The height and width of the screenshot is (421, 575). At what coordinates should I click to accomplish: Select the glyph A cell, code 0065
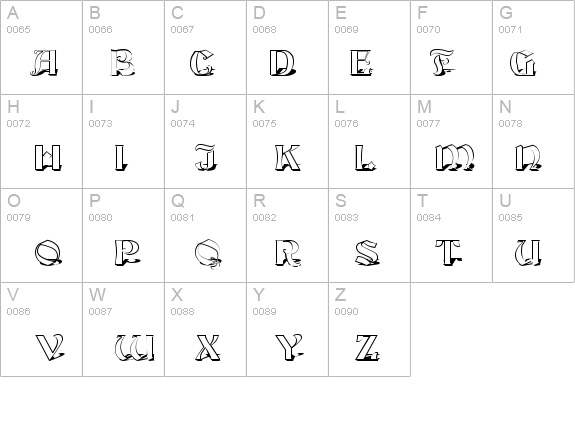[x=41, y=47]
